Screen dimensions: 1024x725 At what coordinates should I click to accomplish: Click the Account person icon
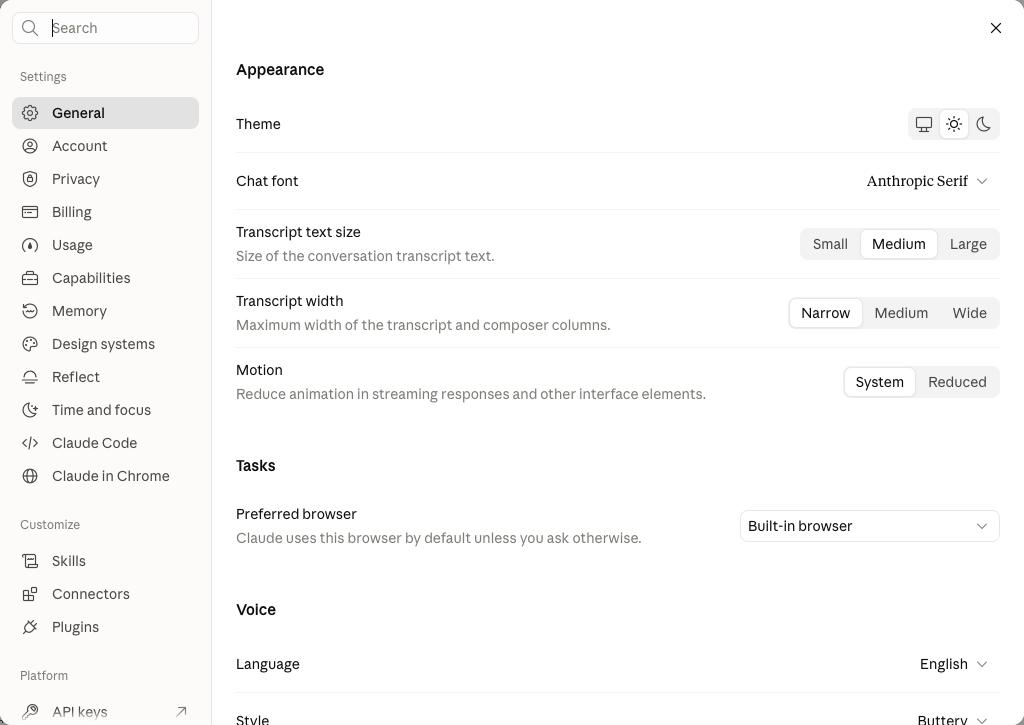[x=30, y=146]
